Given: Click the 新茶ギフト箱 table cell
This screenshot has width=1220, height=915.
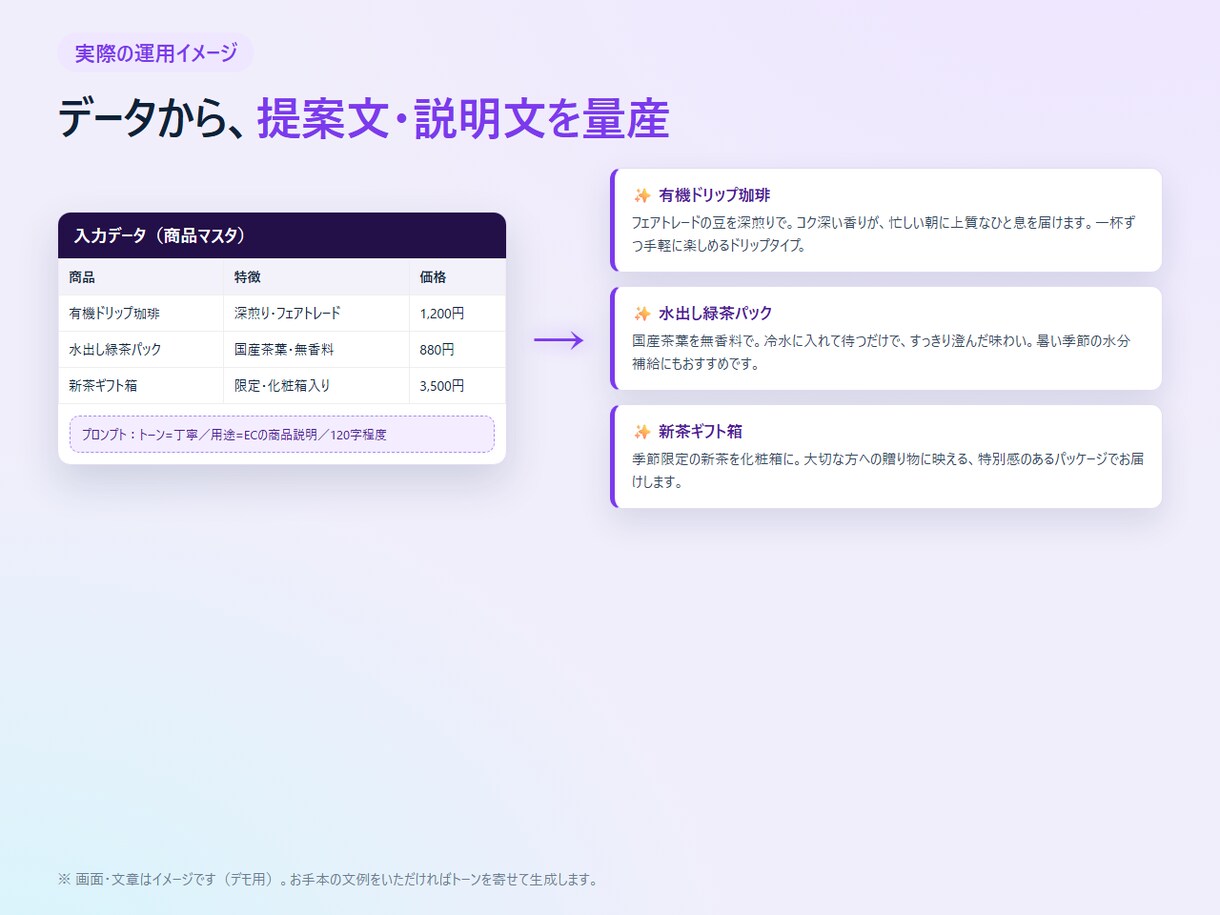Looking at the screenshot, I should pos(140,385).
